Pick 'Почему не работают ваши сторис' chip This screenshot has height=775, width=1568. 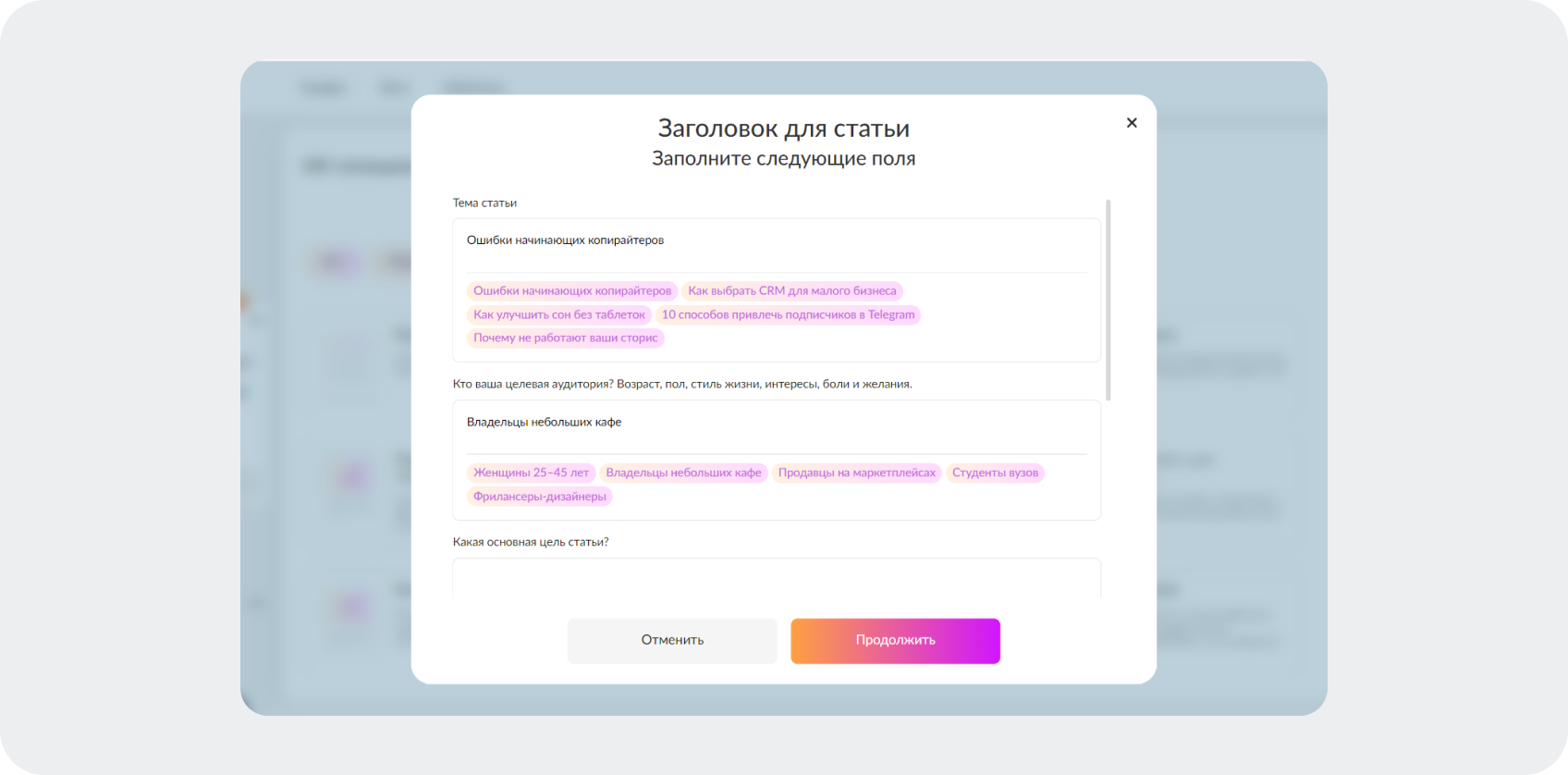(566, 338)
